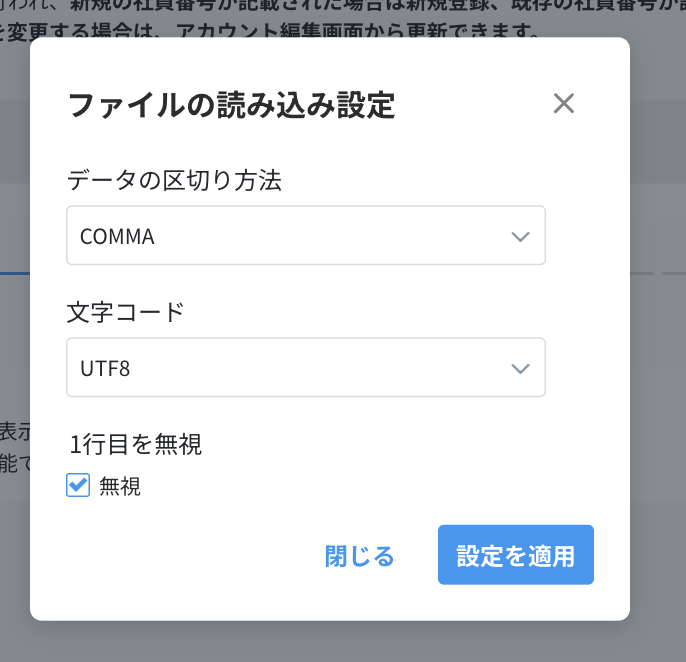The width and height of the screenshot is (686, 662).
Task: Click the chevron arrow beside UTF8
Action: point(520,368)
